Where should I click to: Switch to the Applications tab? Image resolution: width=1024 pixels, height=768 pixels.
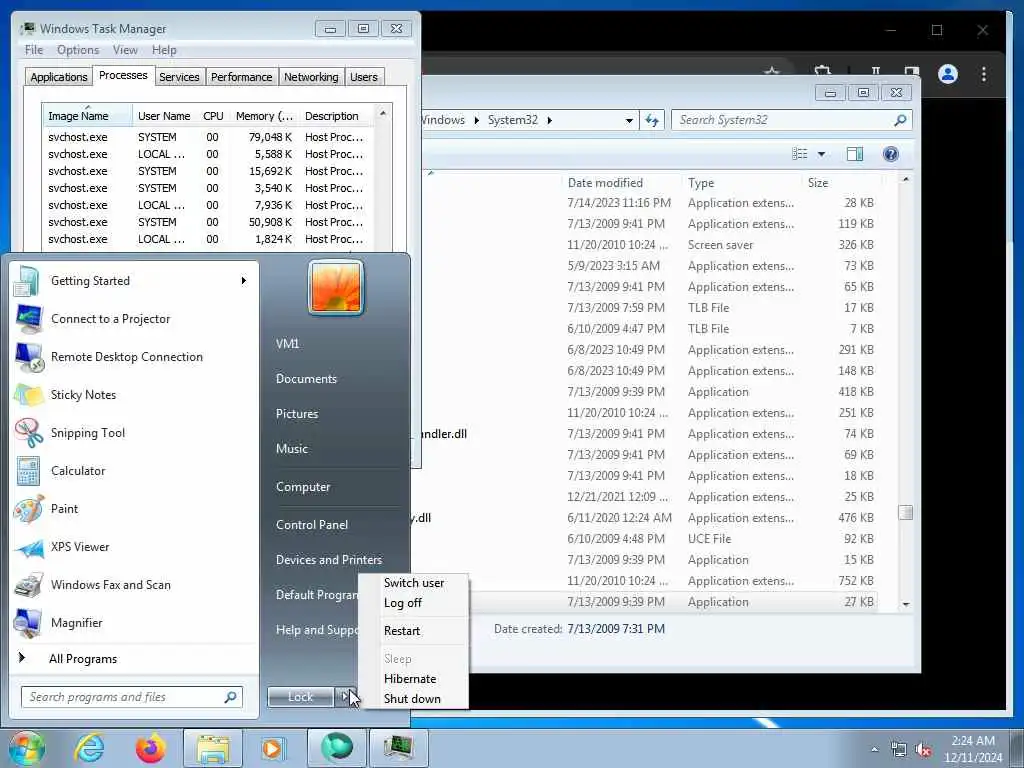coord(59,77)
